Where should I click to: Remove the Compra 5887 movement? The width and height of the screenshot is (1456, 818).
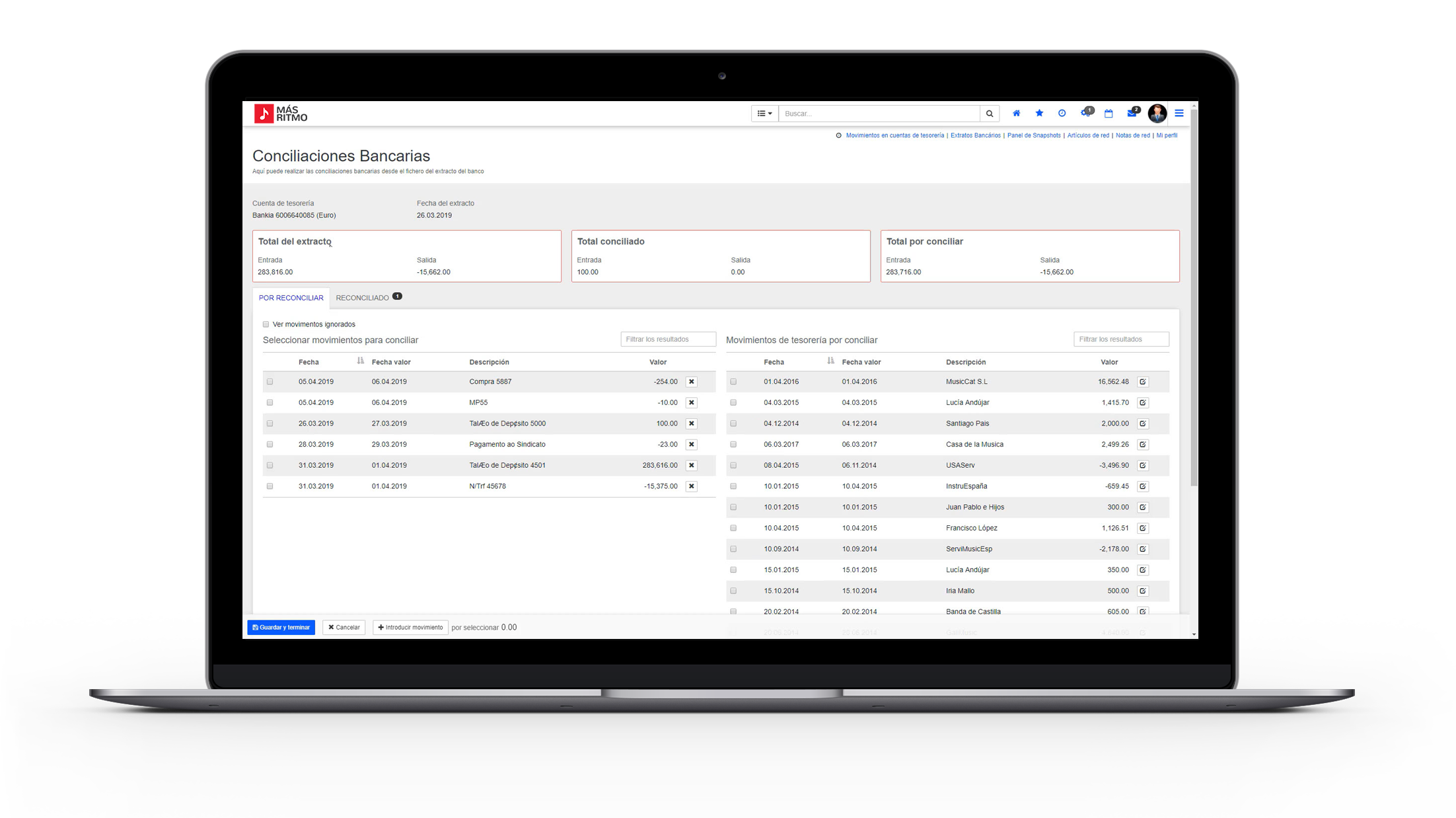click(691, 382)
